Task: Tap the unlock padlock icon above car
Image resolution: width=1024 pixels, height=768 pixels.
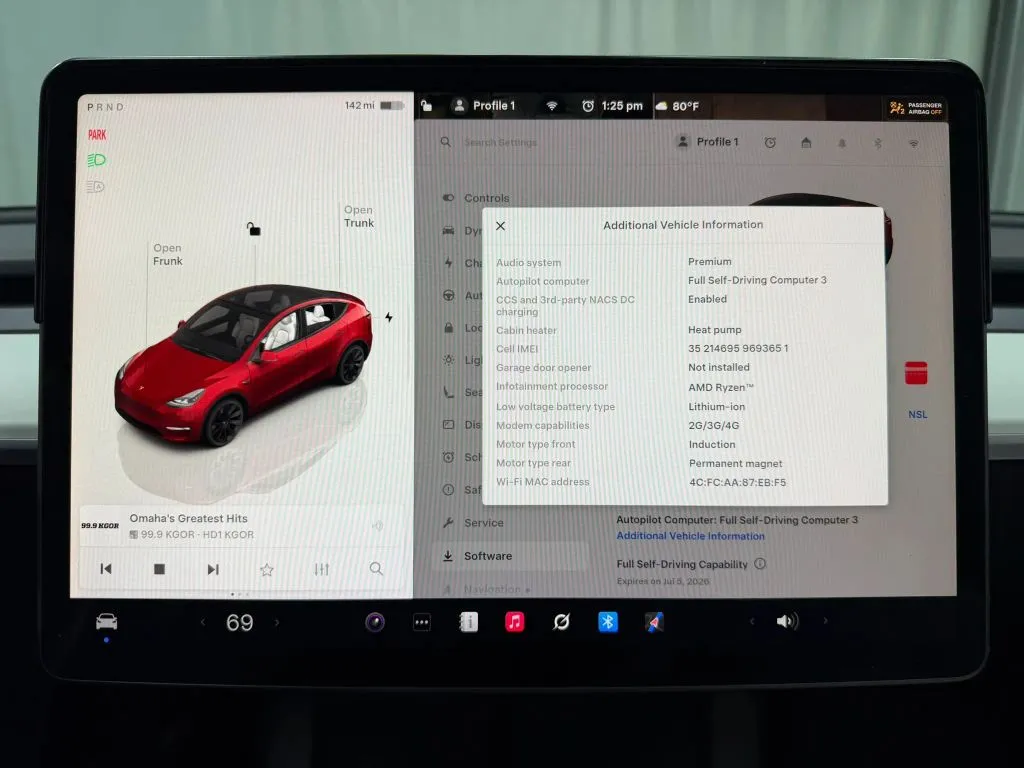Action: [x=253, y=229]
